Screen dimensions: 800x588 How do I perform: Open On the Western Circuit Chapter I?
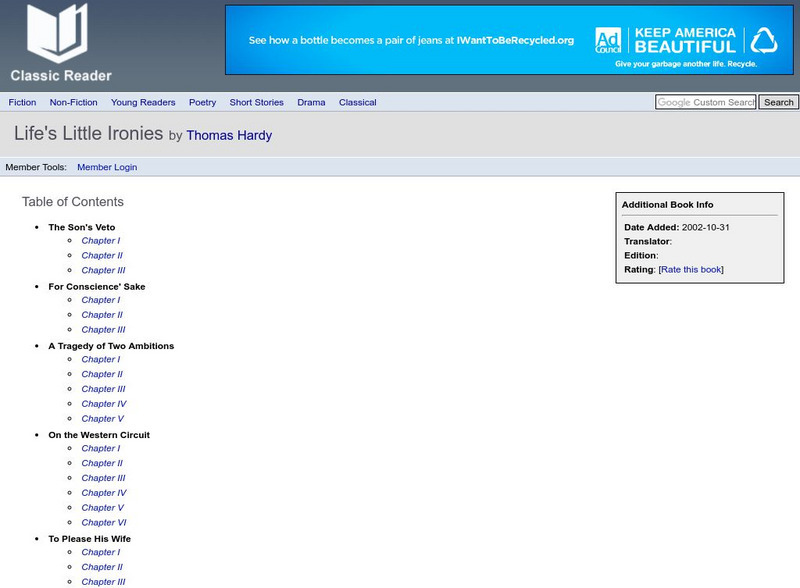101,448
